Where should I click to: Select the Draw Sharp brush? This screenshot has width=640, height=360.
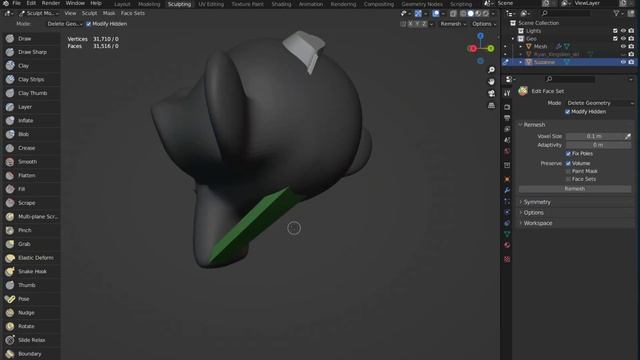32,52
